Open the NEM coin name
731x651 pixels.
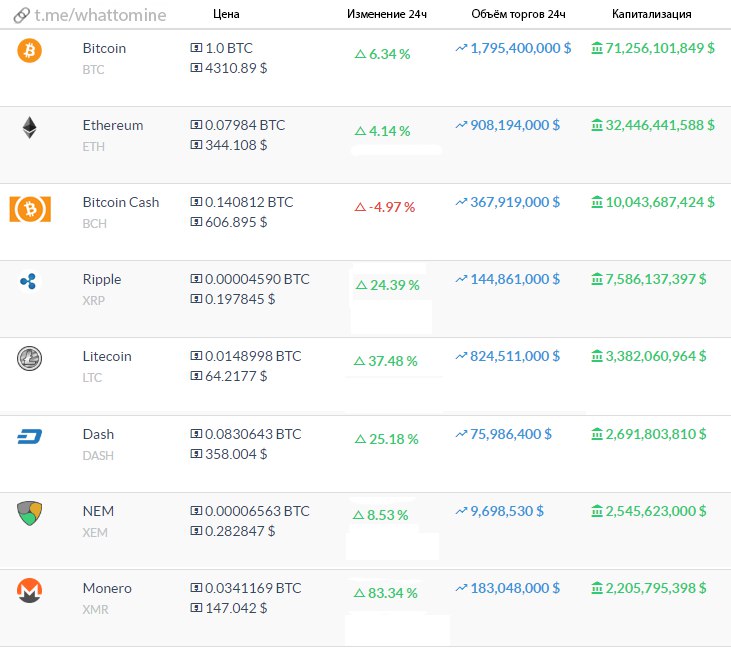pos(98,511)
